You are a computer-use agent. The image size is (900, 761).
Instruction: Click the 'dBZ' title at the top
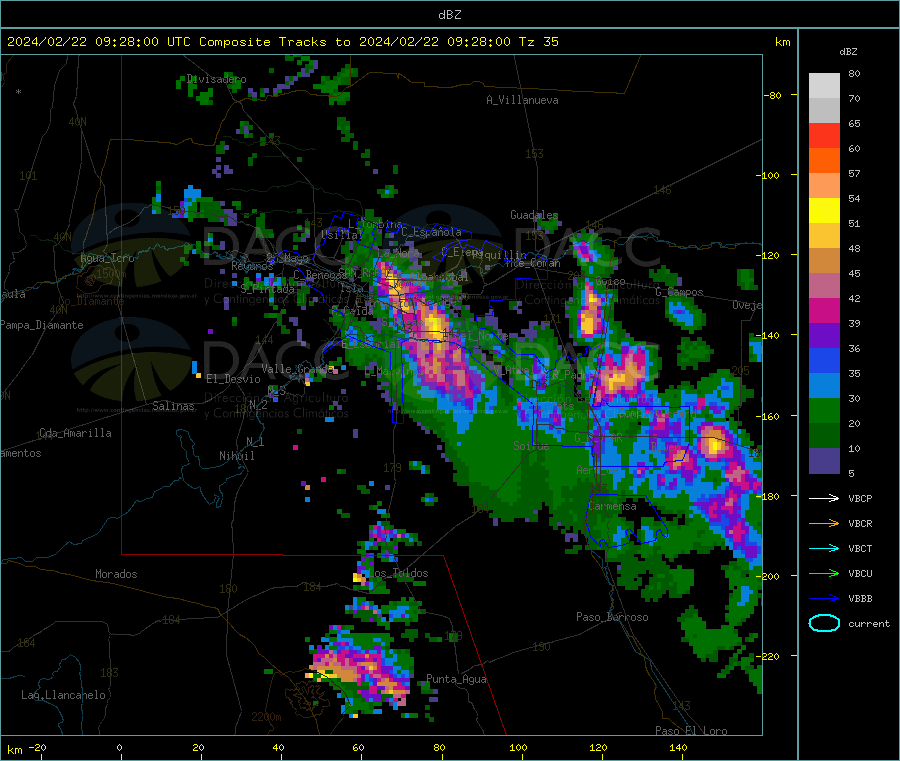[x=449, y=14]
